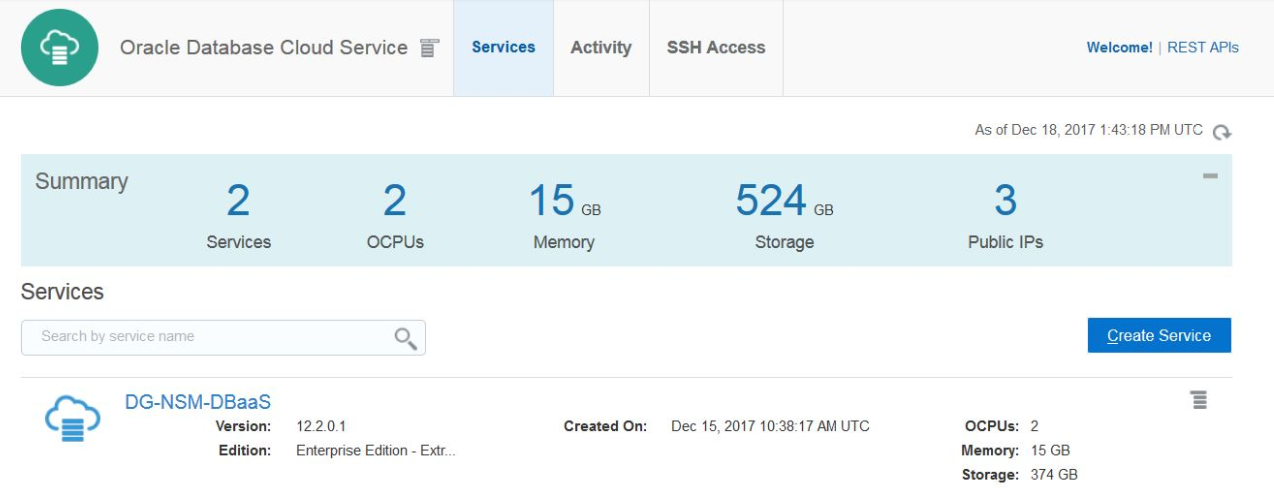Open the menu icon beside Oracle Database Cloud Service title

(x=429, y=48)
